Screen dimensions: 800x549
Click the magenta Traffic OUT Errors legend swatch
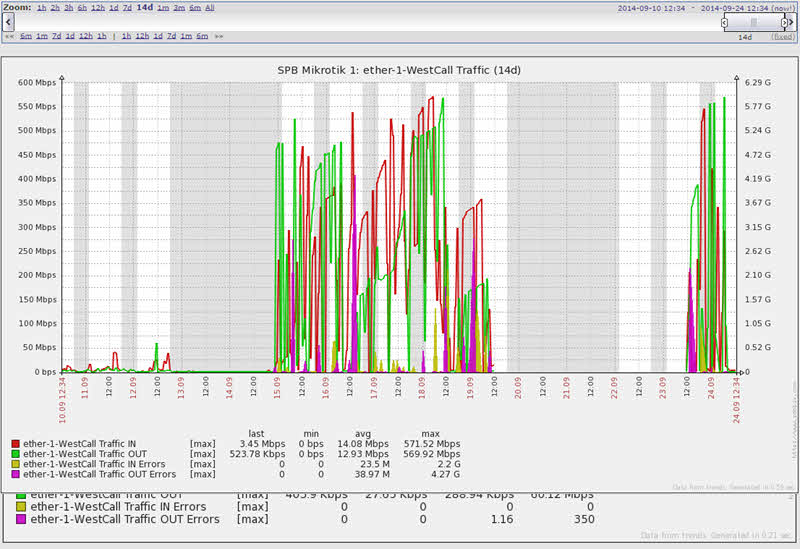point(16,474)
